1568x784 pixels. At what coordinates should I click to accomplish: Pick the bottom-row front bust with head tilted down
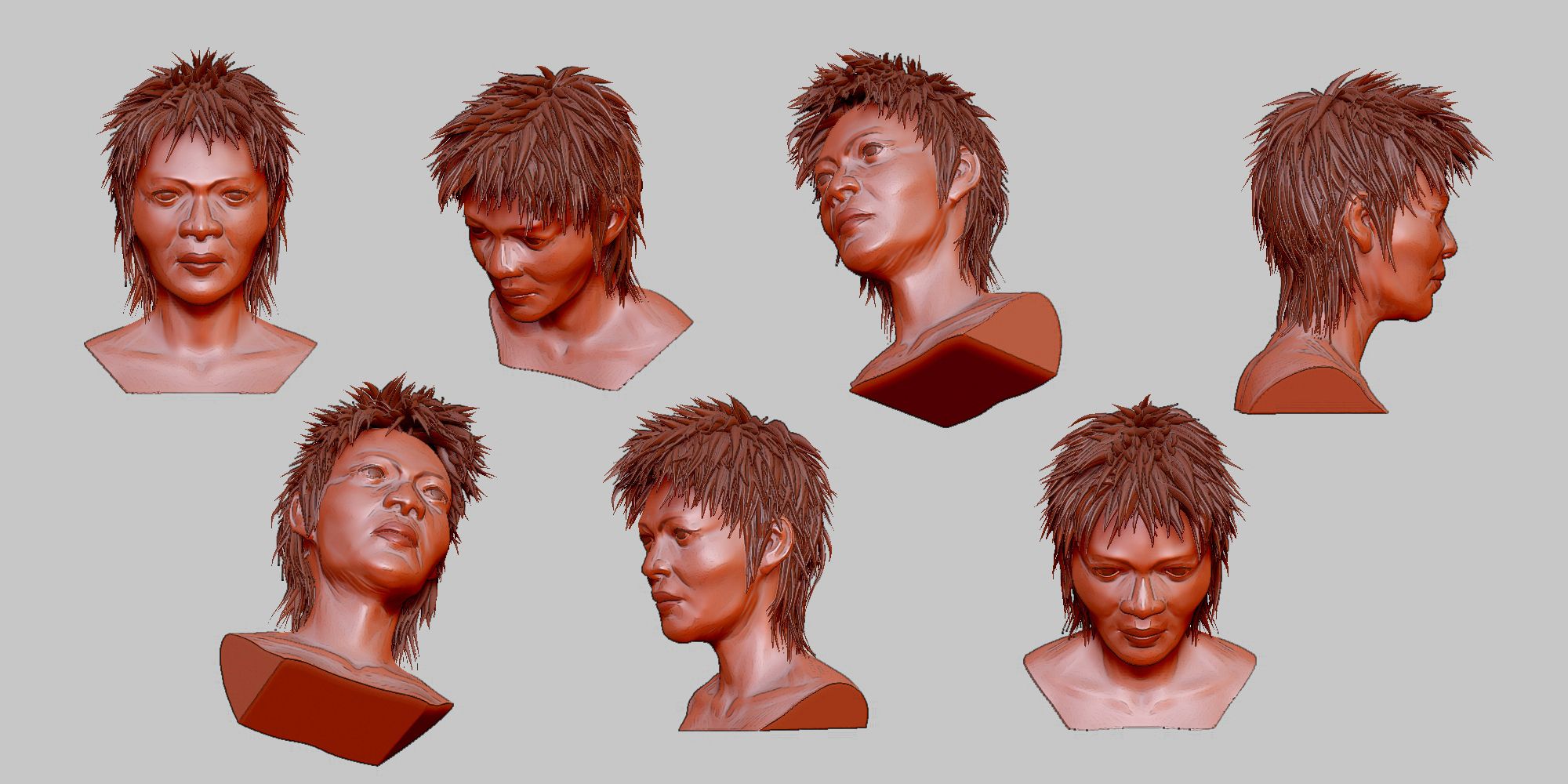click(1141, 564)
